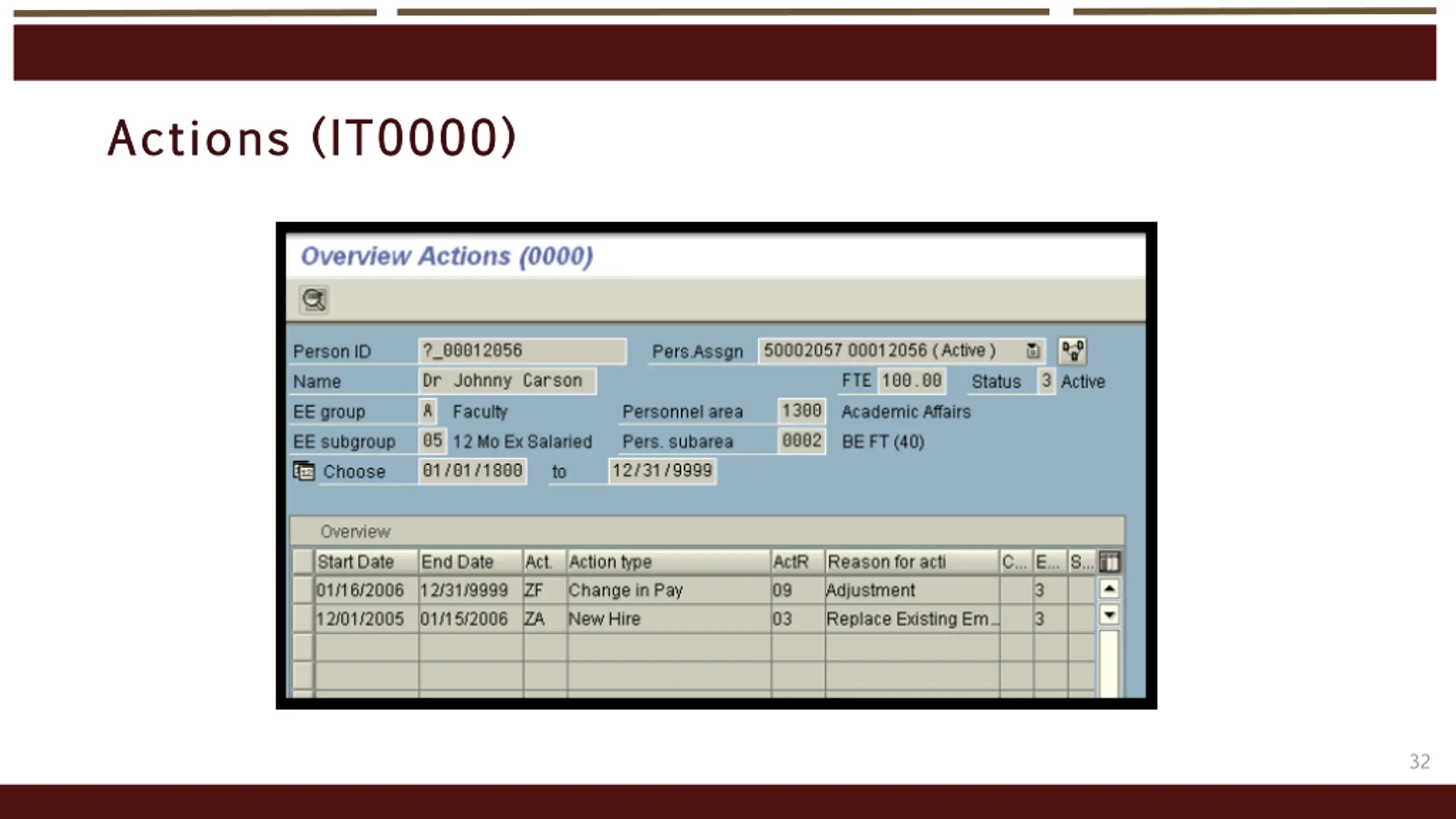Screen dimensions: 1456x819
Task: Click the Change in Pay cell
Action: coord(669,590)
